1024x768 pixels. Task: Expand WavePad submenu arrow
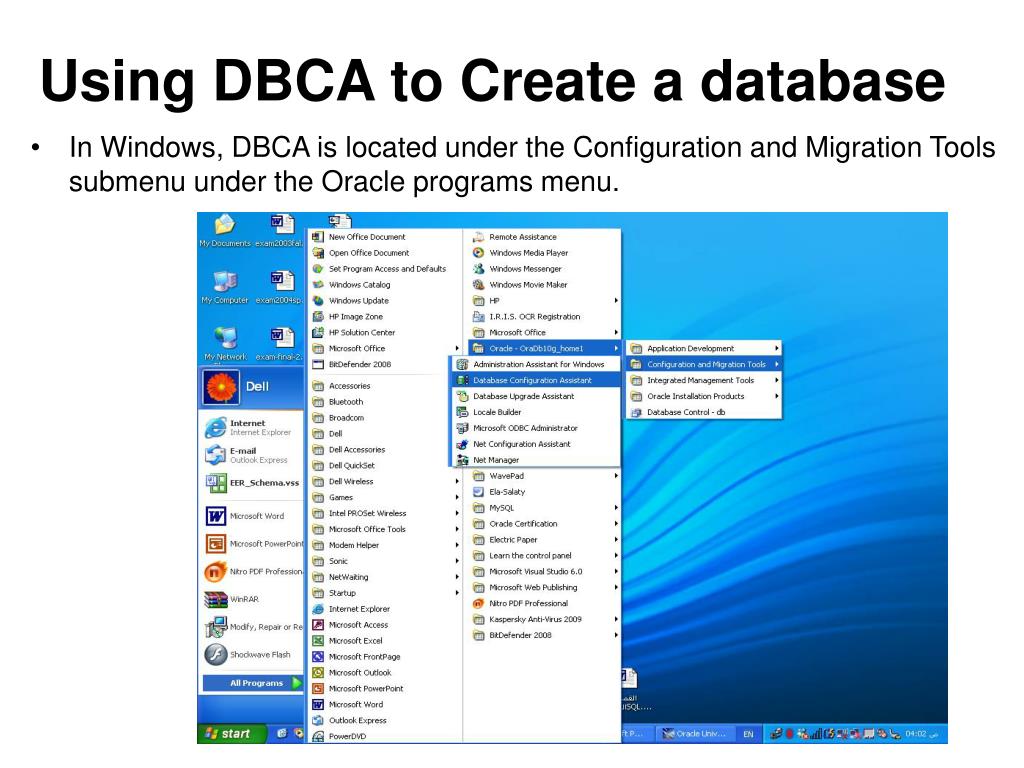(616, 476)
